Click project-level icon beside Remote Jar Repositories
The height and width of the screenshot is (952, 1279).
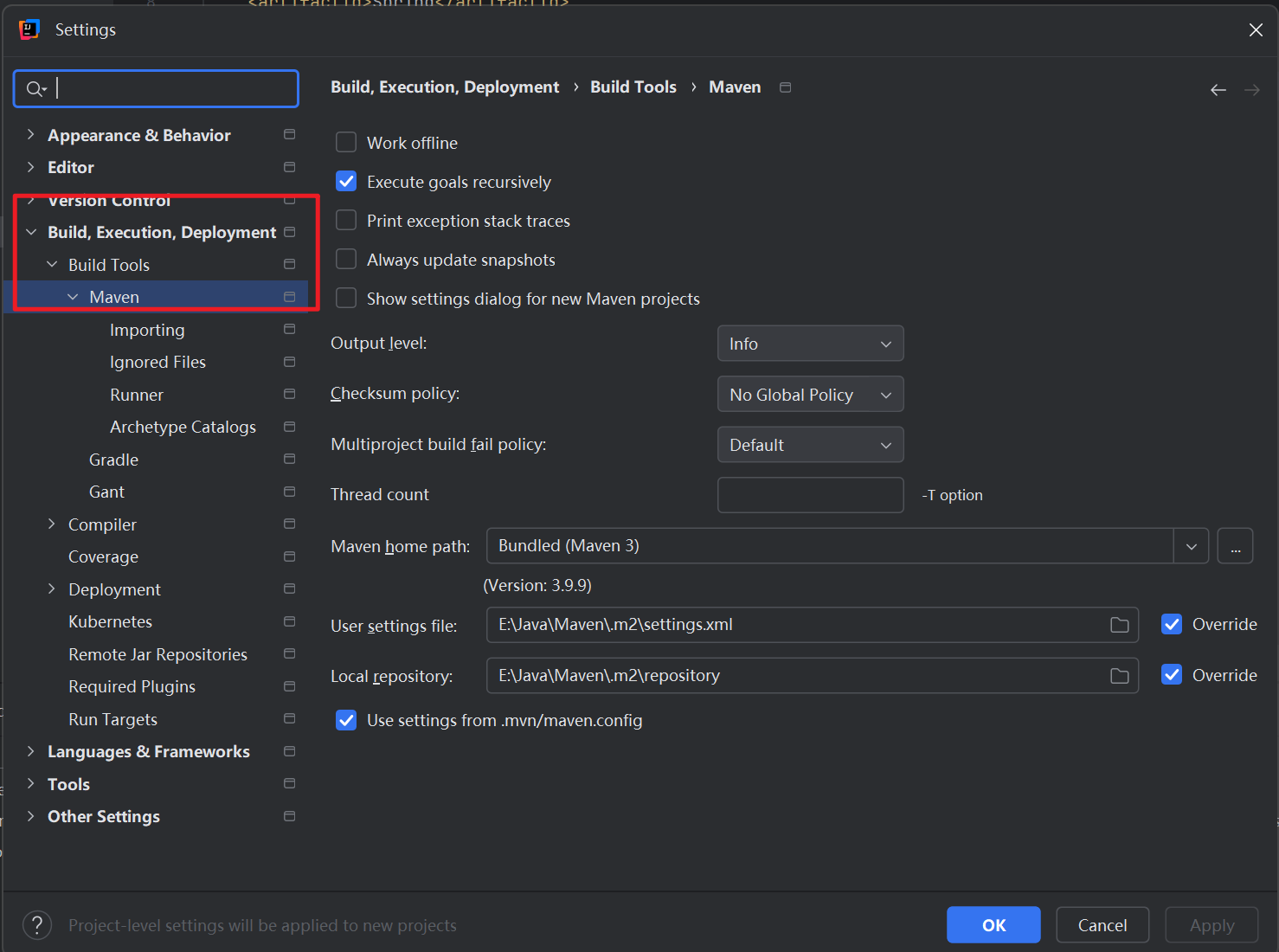pyautogui.click(x=290, y=653)
